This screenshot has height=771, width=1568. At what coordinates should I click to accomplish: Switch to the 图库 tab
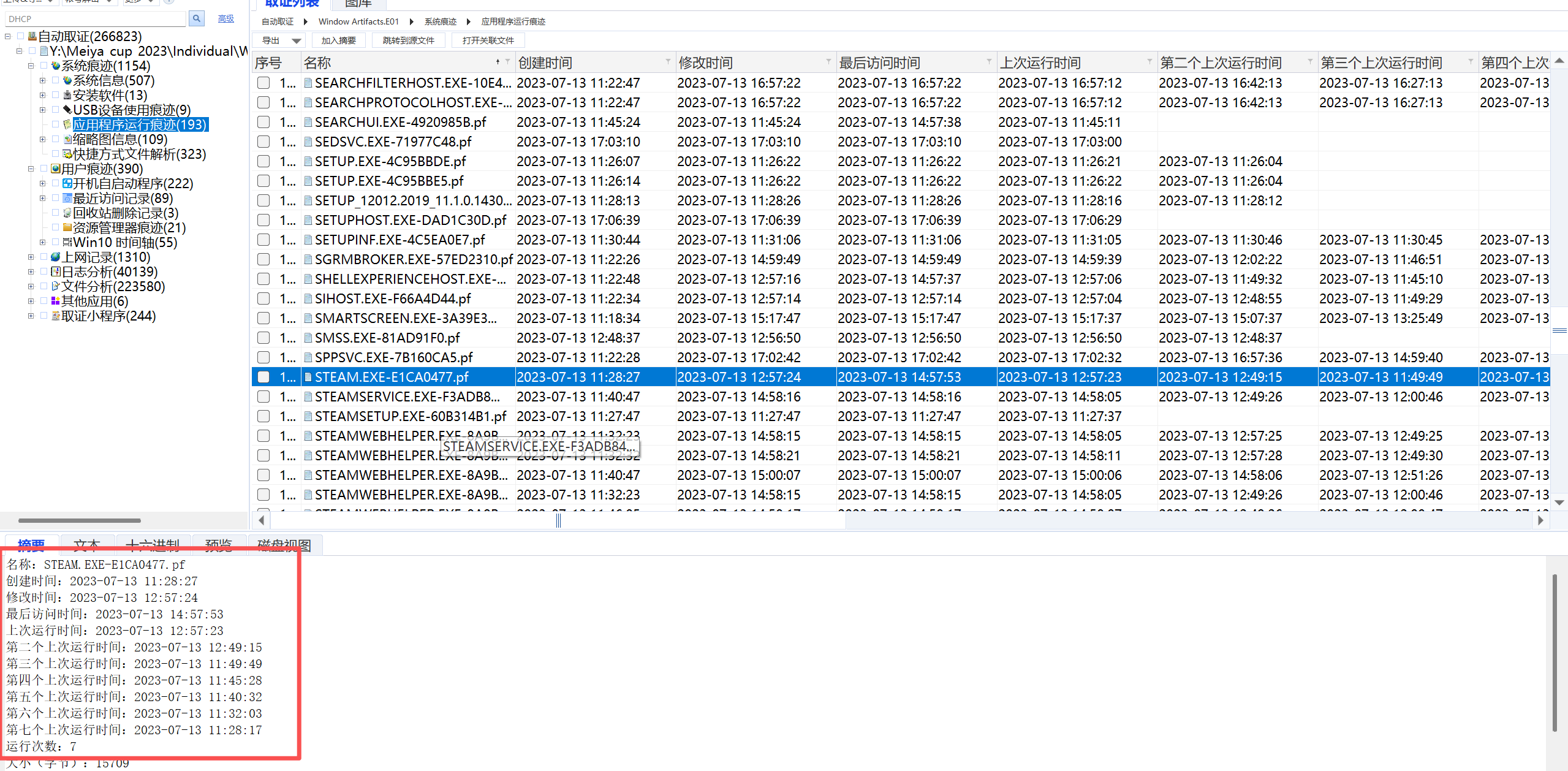pos(358,4)
